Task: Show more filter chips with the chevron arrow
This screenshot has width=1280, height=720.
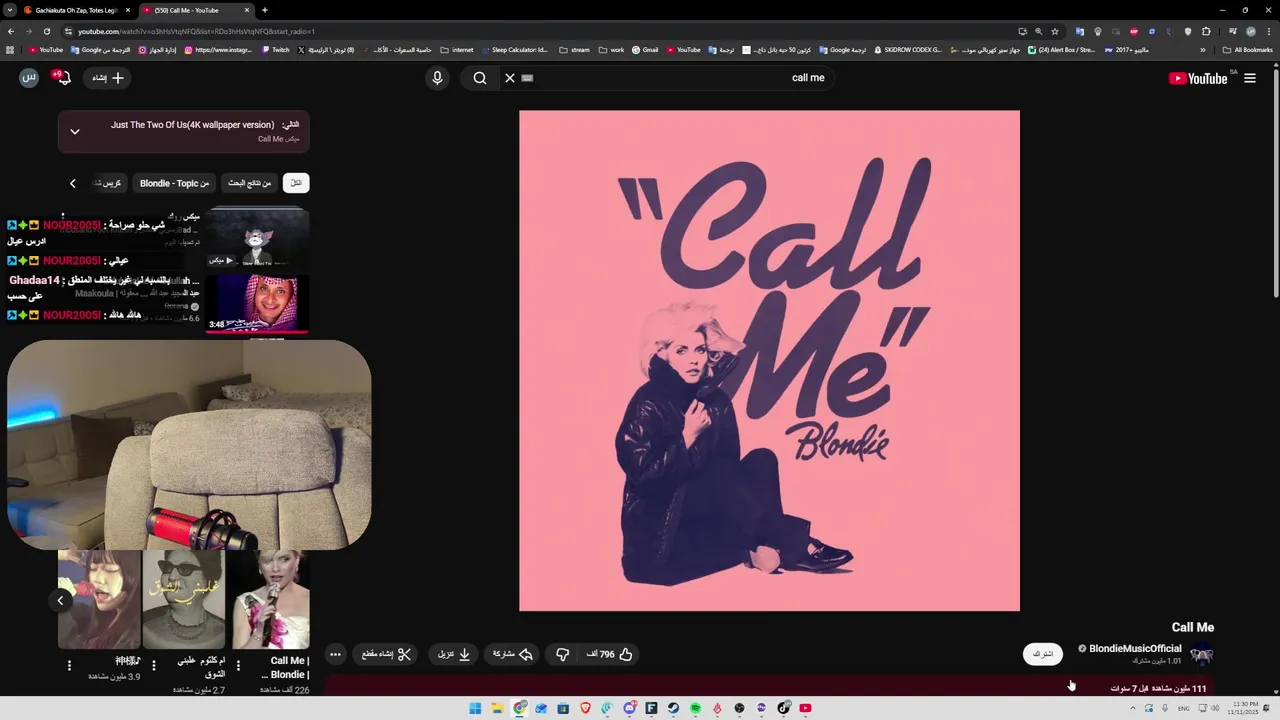Action: coord(72,183)
